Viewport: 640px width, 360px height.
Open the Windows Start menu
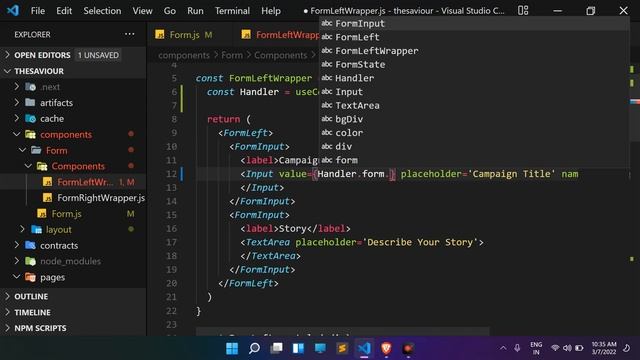click(x=232, y=348)
